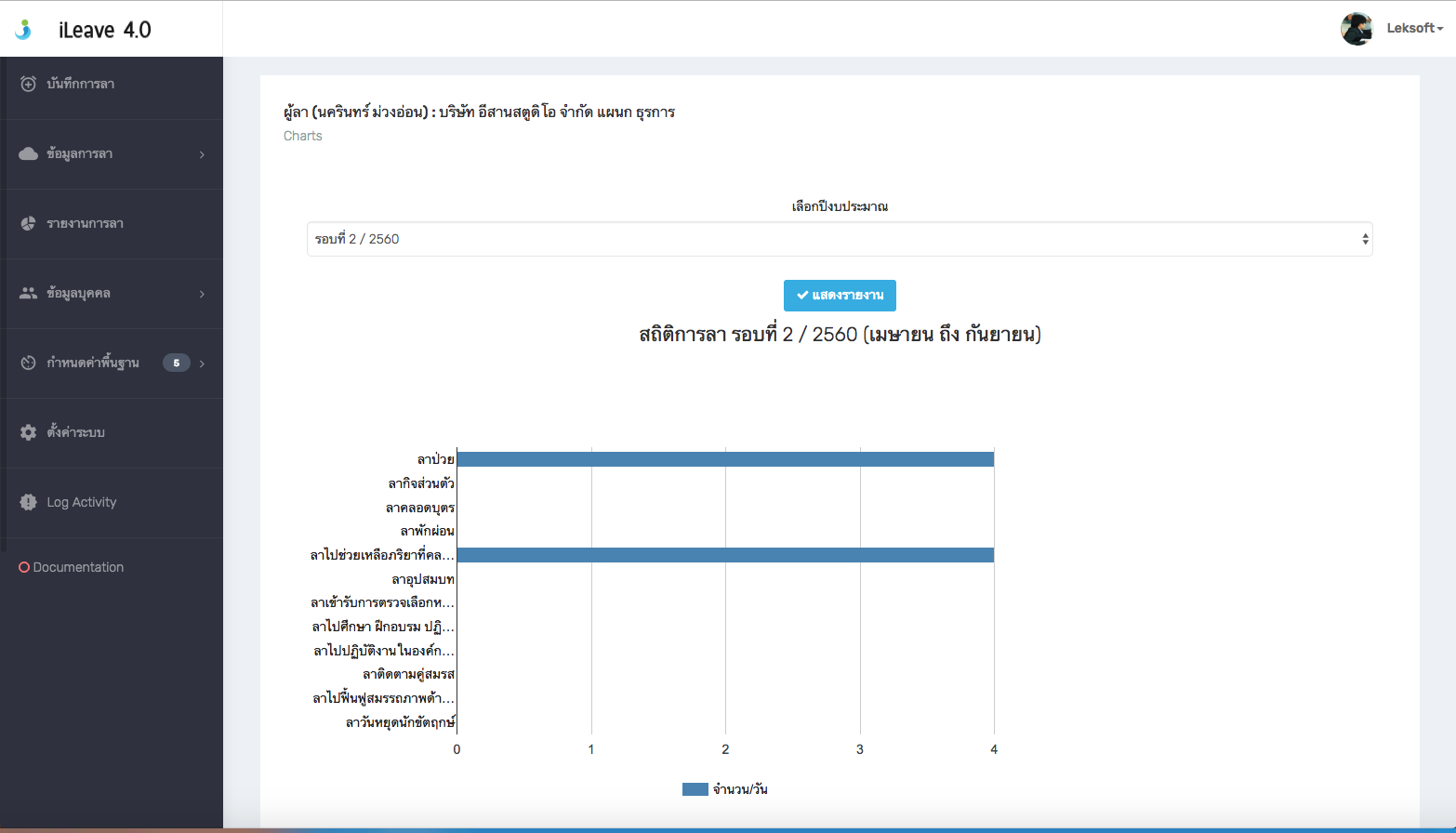1456x833 pixels.
Task: Open the fiscal year select dropdown
Action: point(839,239)
